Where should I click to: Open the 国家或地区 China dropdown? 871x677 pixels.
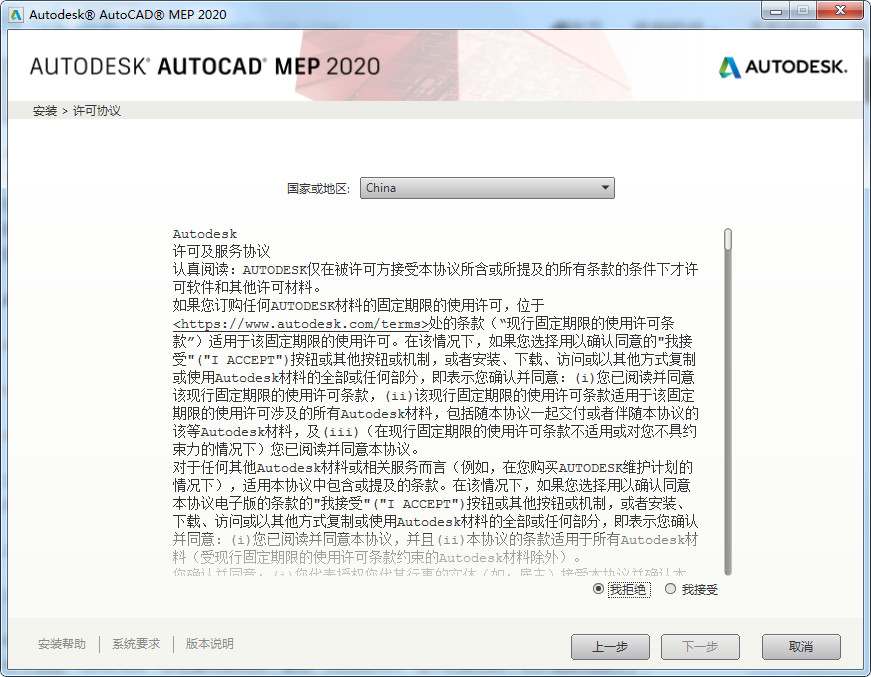pyautogui.click(x=487, y=188)
